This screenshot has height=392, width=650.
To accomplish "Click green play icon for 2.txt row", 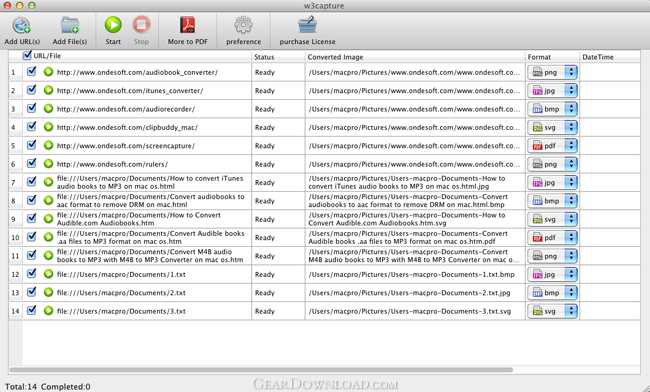I will (x=49, y=293).
